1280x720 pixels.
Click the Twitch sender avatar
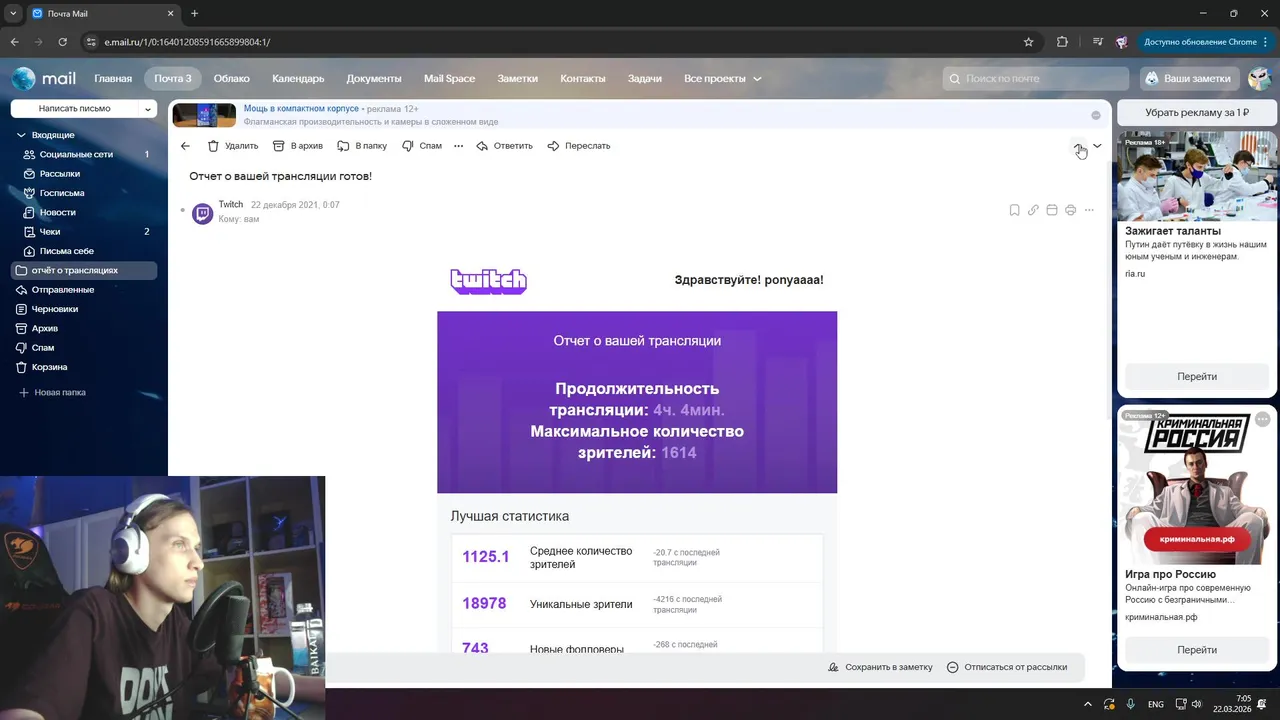pos(202,213)
